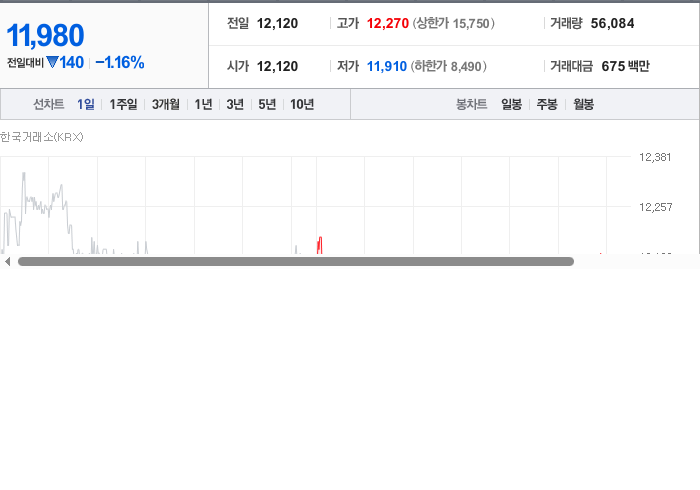Select the 1년 line chart tab
Image resolution: width=700 pixels, height=490 pixels.
203,104
